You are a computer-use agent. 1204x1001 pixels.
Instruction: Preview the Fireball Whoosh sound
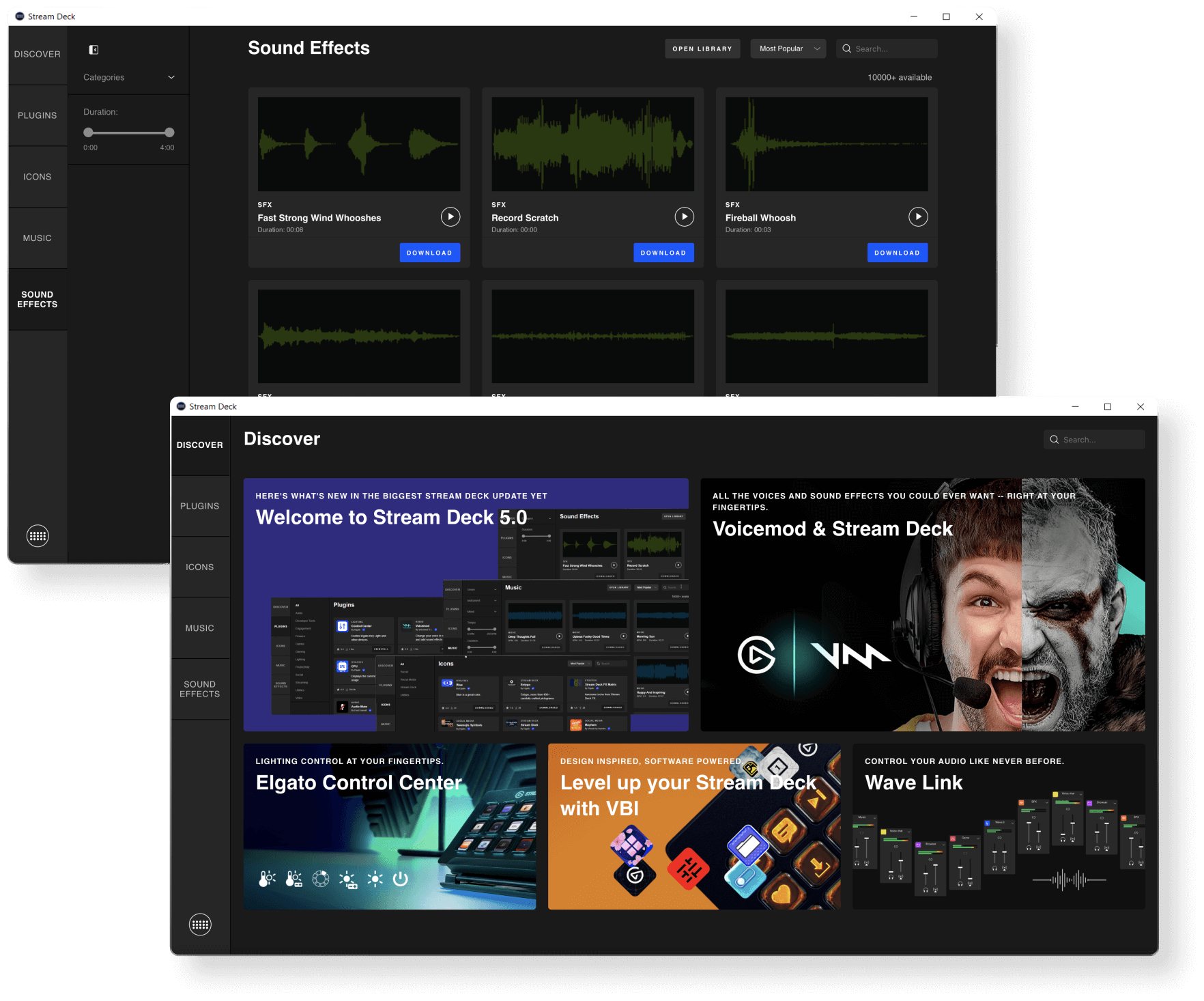coord(918,217)
